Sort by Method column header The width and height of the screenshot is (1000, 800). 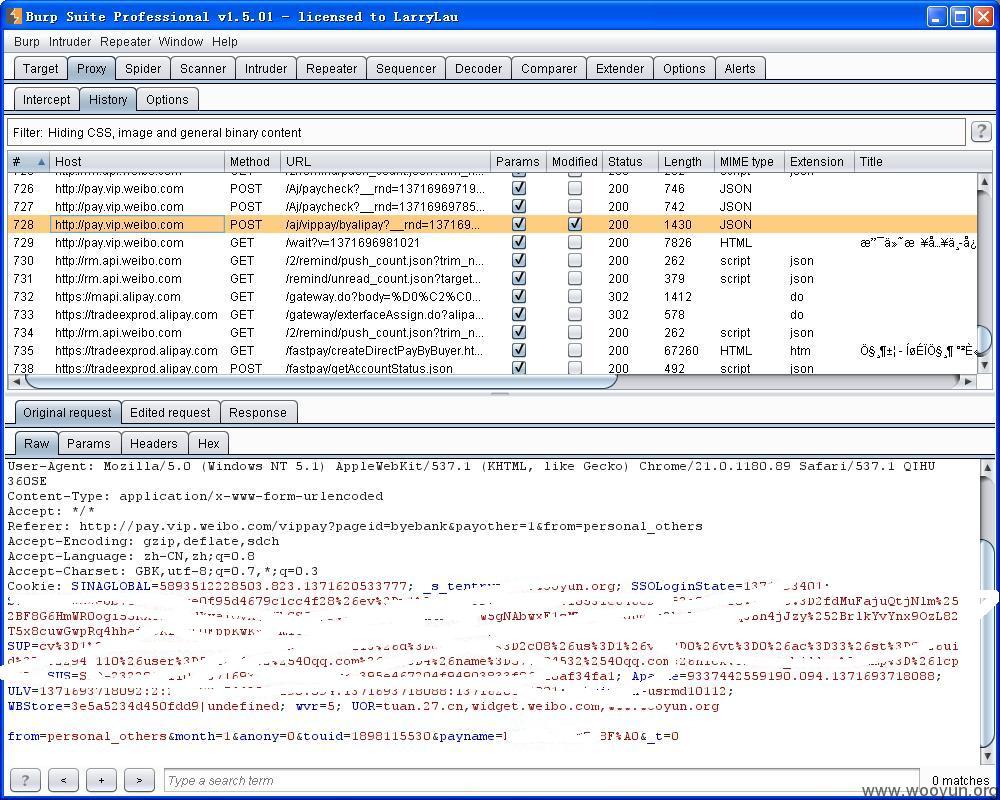[253, 161]
